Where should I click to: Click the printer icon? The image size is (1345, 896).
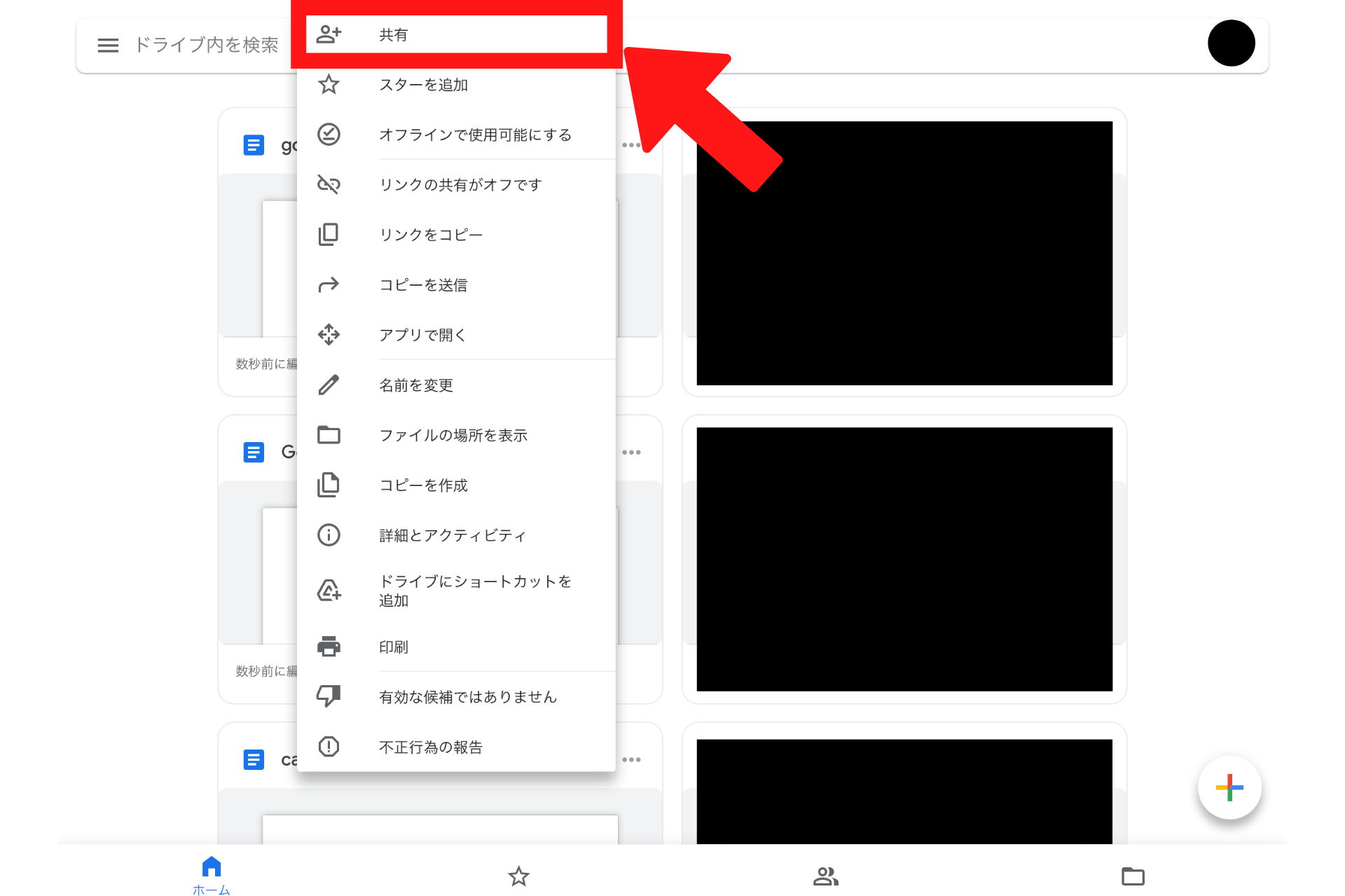pyautogui.click(x=329, y=647)
